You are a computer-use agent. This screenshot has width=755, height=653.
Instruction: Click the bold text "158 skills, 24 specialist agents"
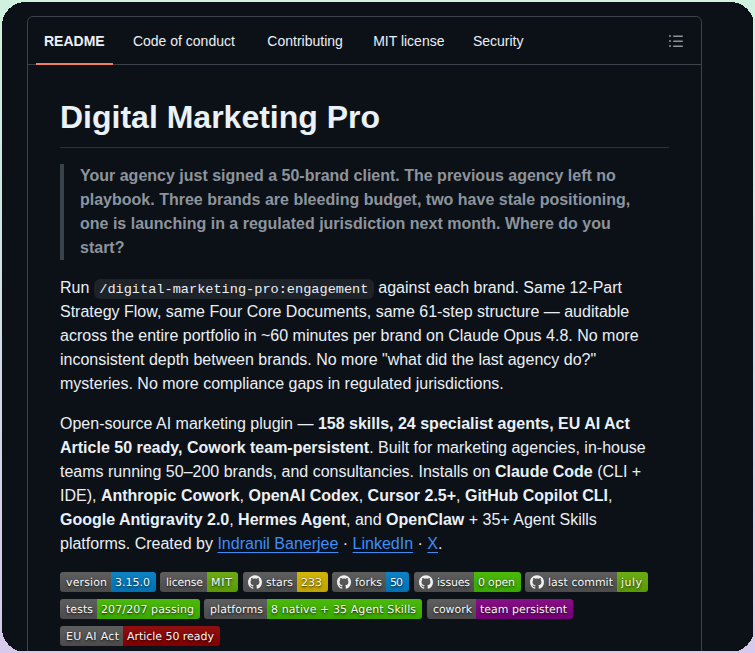pyautogui.click(x=433, y=423)
